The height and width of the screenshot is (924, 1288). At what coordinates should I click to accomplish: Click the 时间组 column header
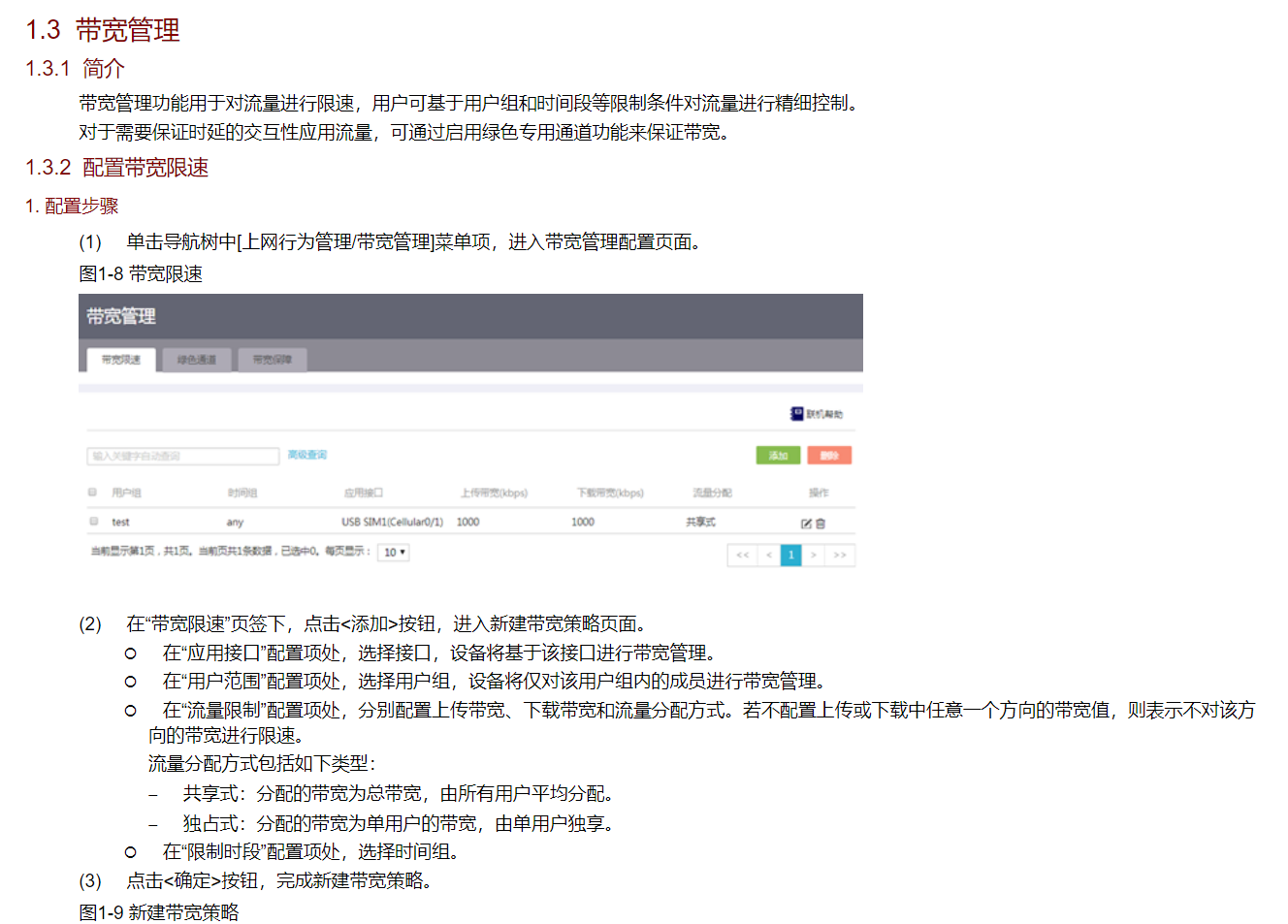pyautogui.click(x=242, y=493)
